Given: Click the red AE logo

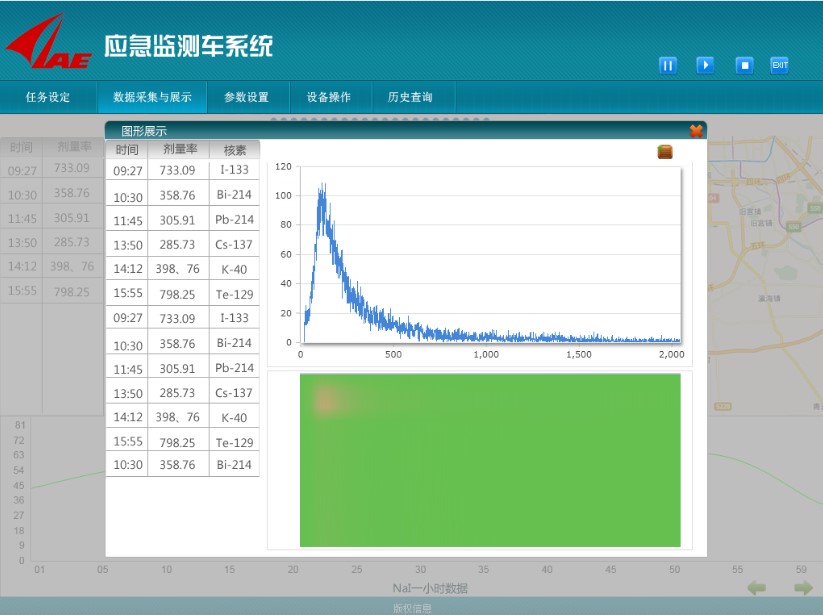Looking at the screenshot, I should [x=48, y=47].
